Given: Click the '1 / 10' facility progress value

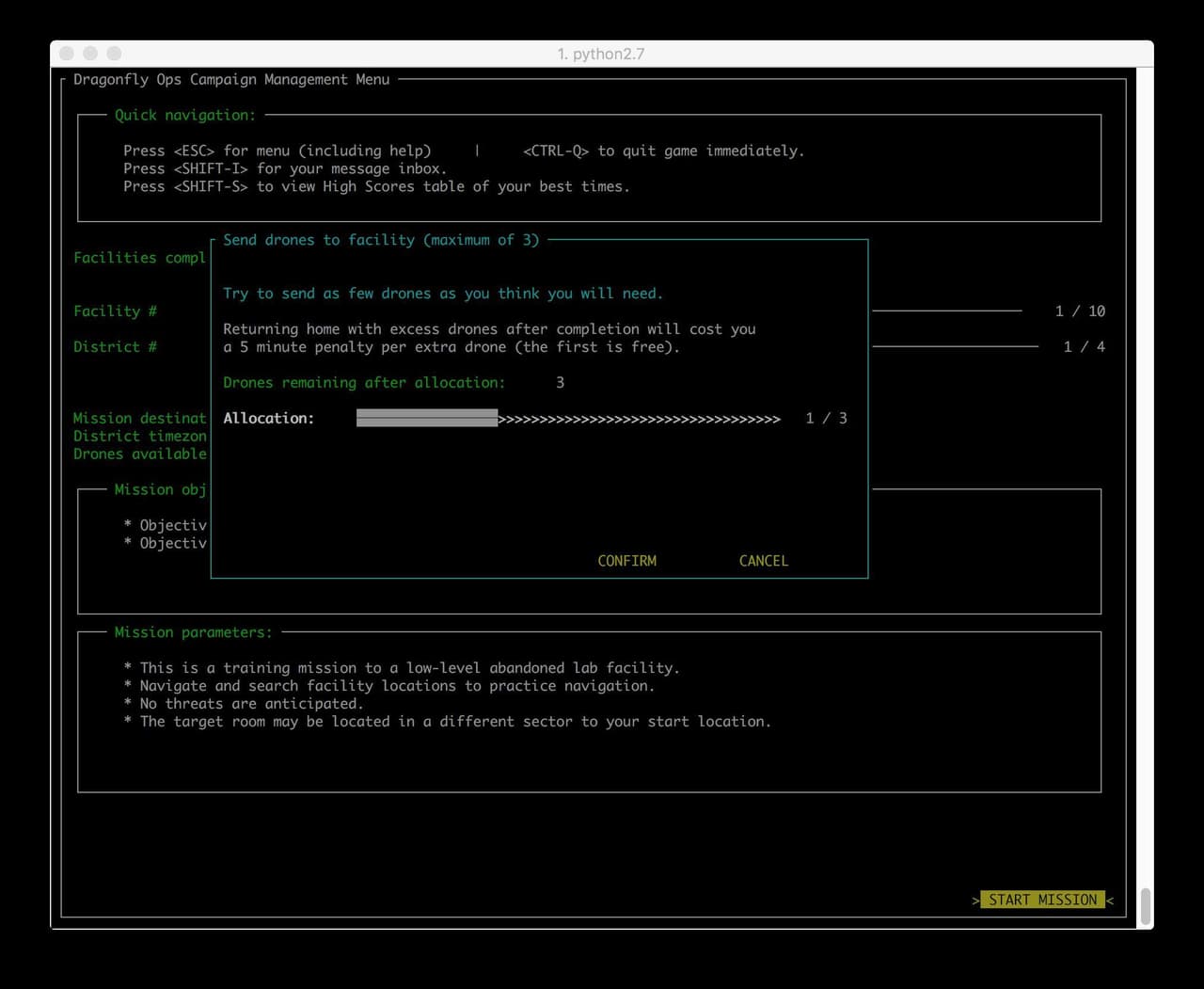Looking at the screenshot, I should click(x=1080, y=311).
